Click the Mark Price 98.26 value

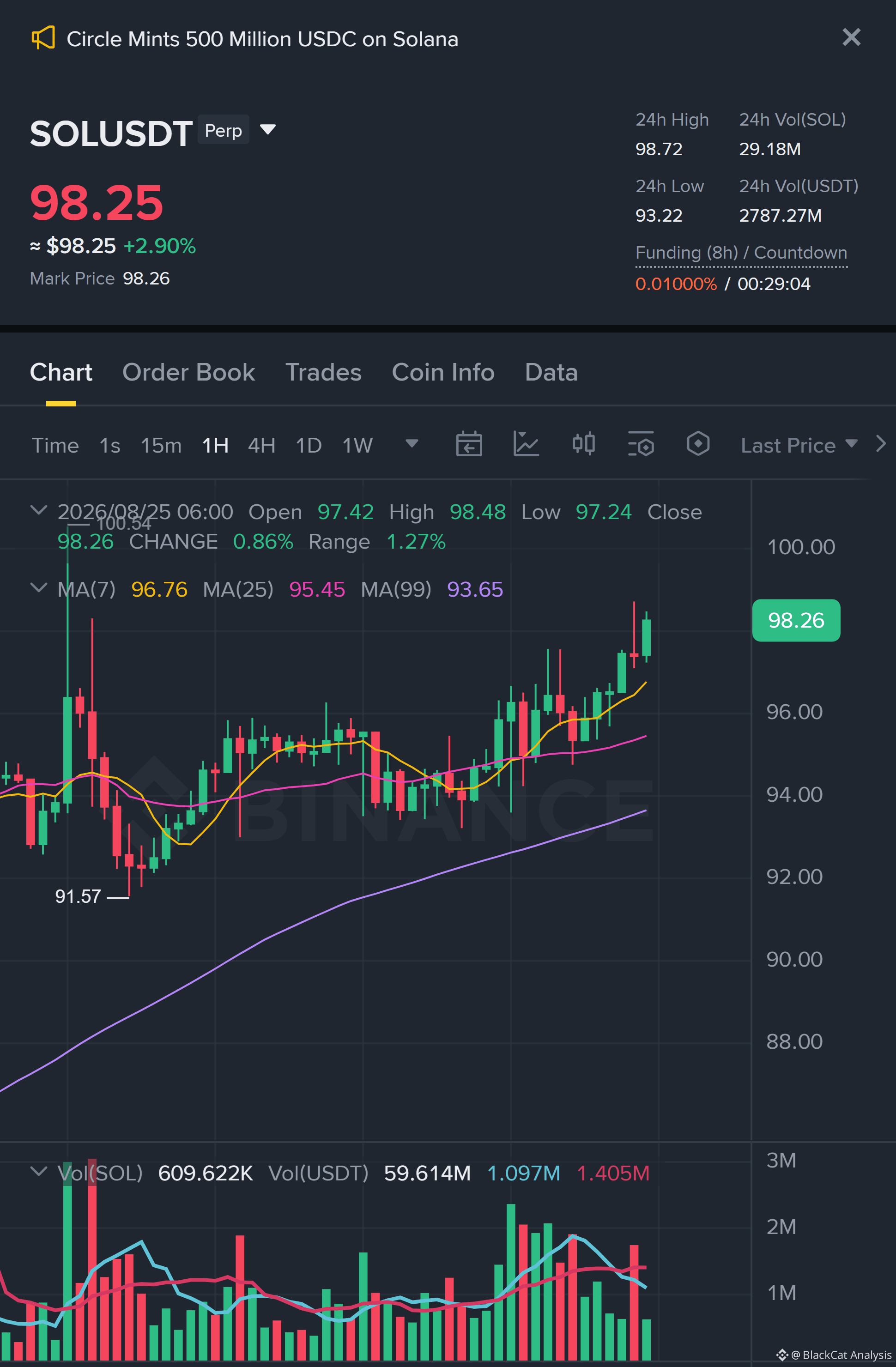click(146, 278)
